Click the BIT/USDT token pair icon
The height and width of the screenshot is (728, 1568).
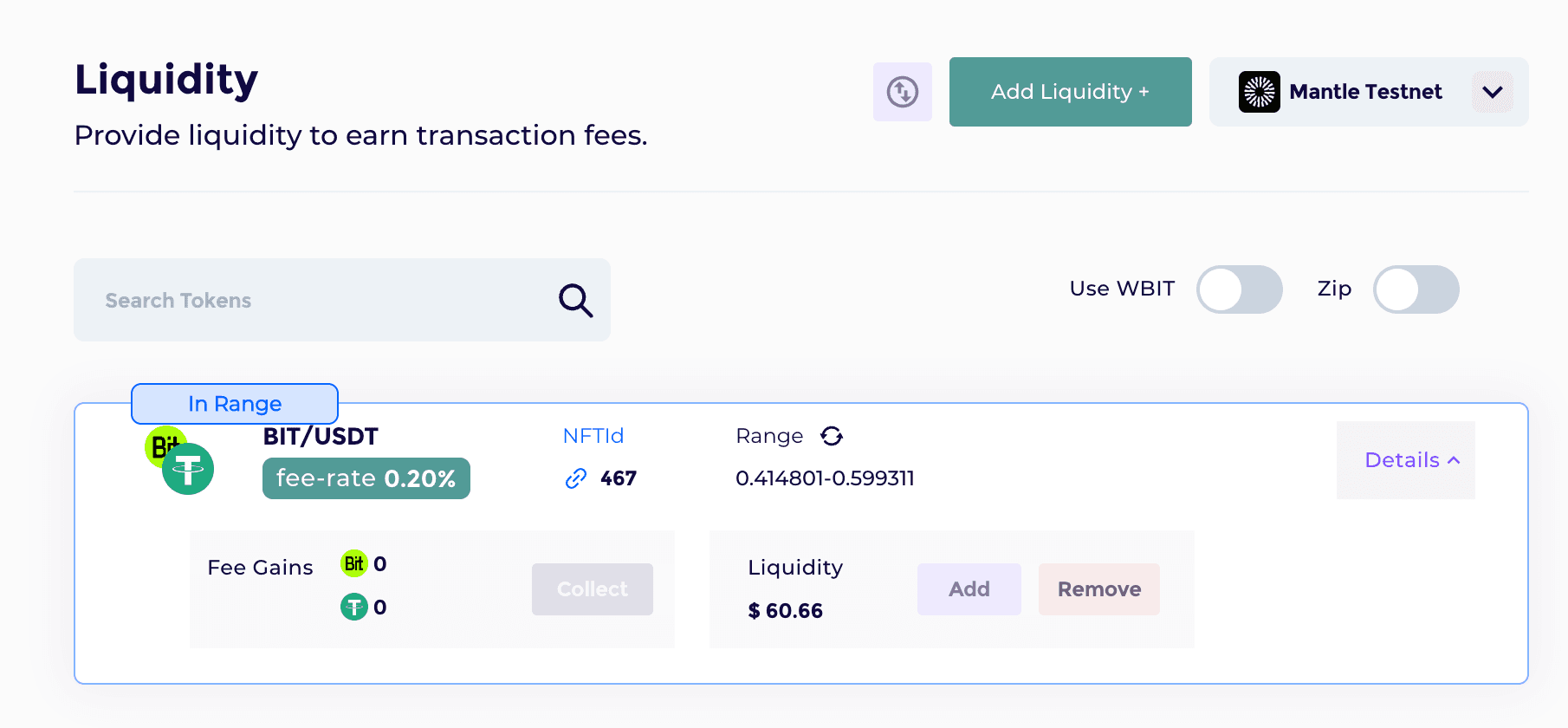179,460
